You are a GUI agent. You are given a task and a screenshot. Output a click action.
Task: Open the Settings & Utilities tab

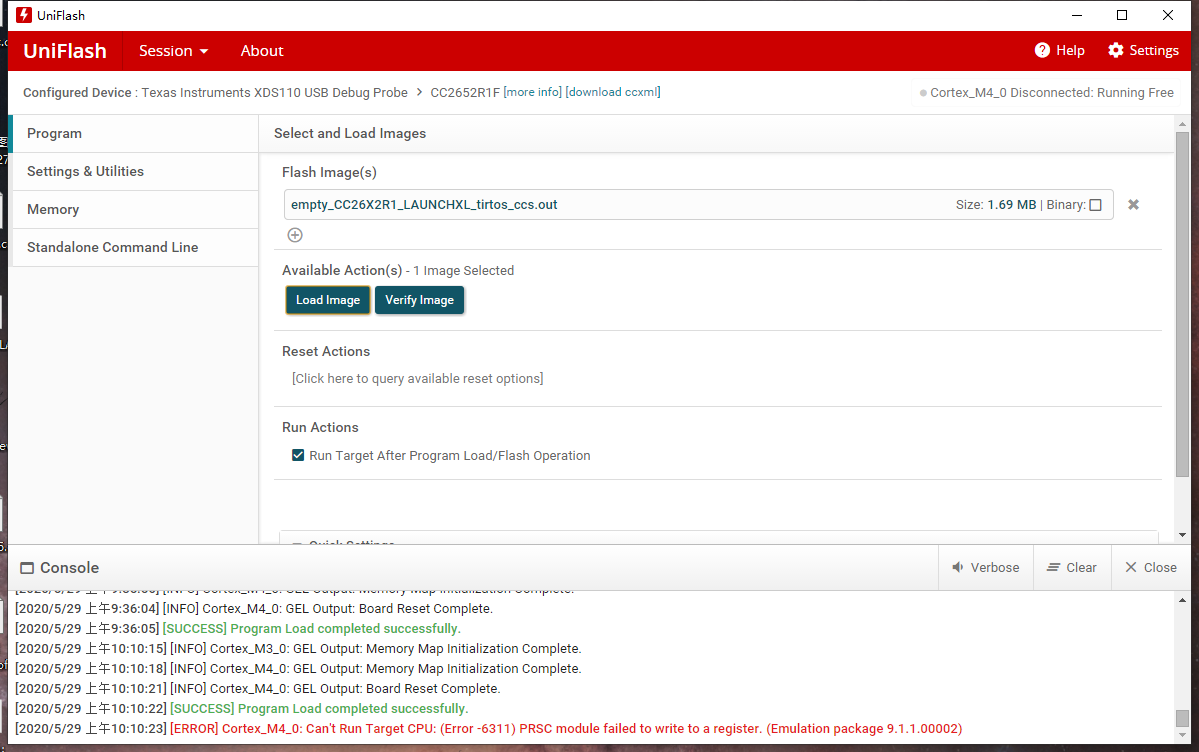click(x=135, y=171)
